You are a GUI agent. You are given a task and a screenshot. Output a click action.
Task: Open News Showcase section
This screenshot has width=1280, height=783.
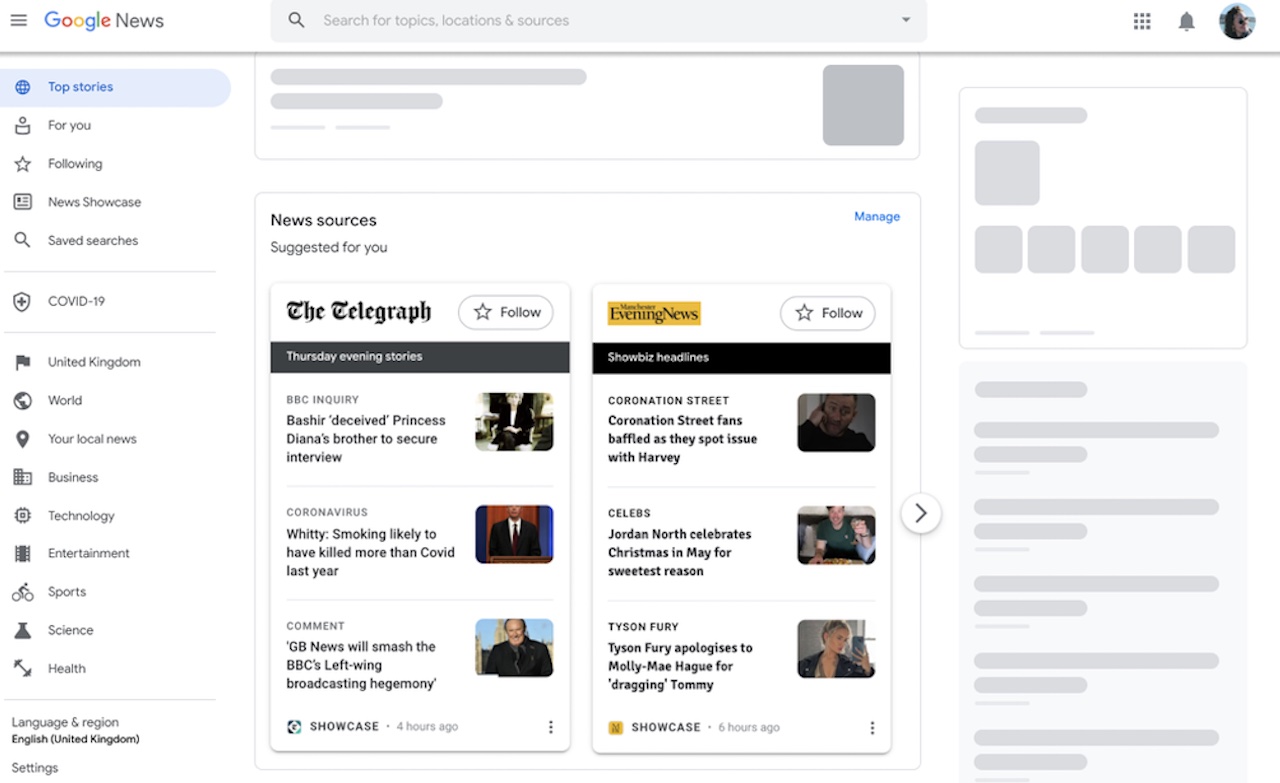[x=94, y=202]
